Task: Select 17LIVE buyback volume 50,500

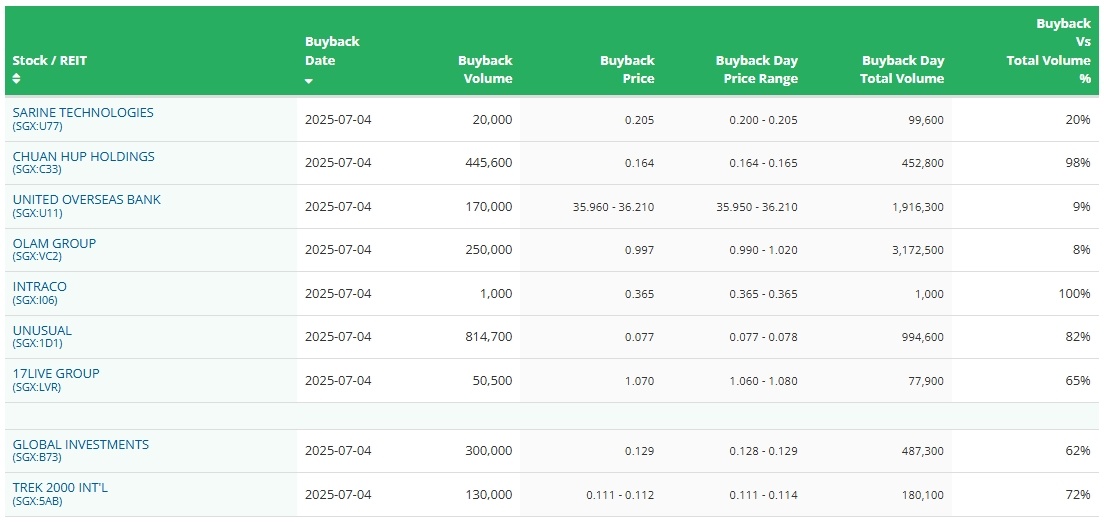Action: coord(492,380)
